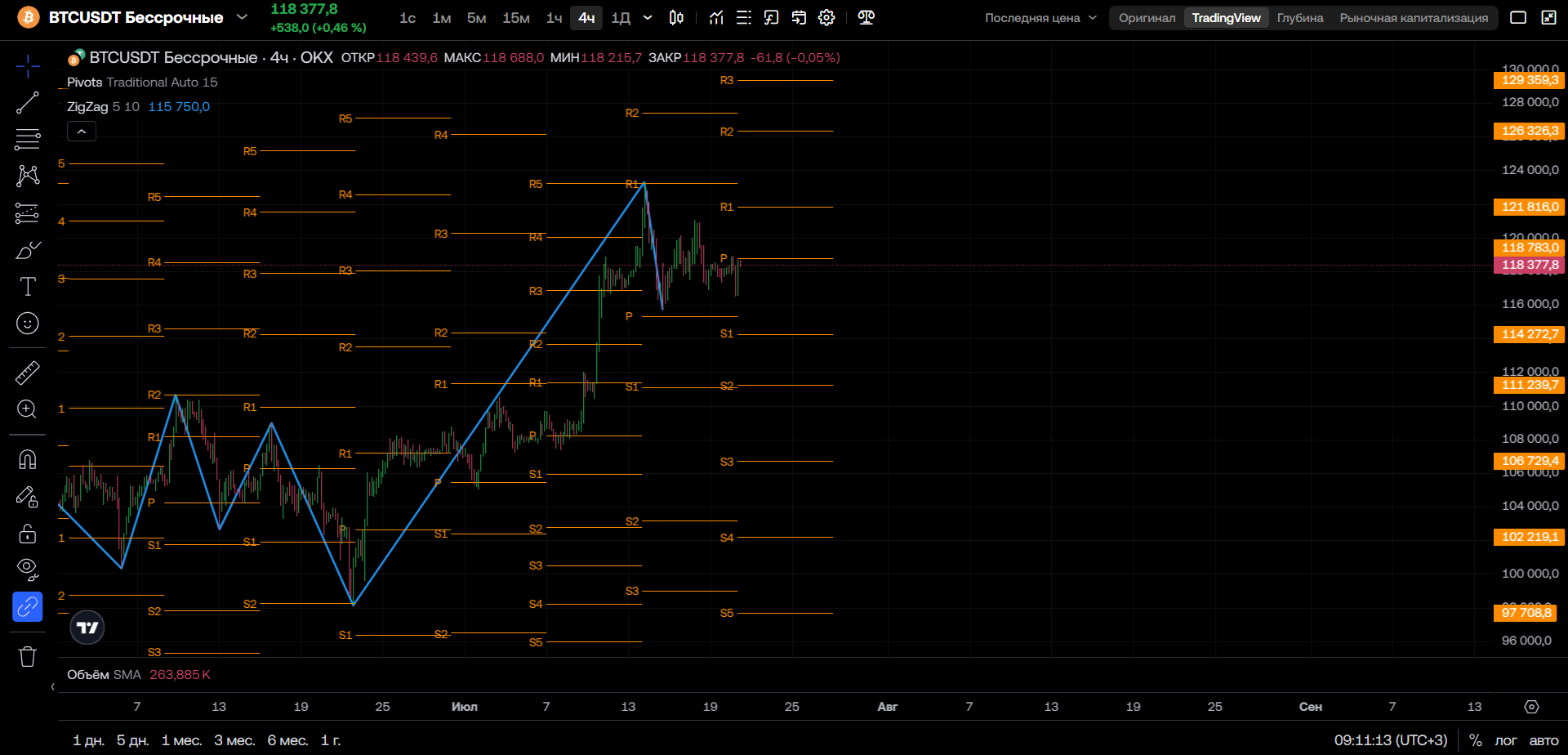Select the 5м timeframe
Viewport: 1568px width, 755px height.
pos(476,17)
